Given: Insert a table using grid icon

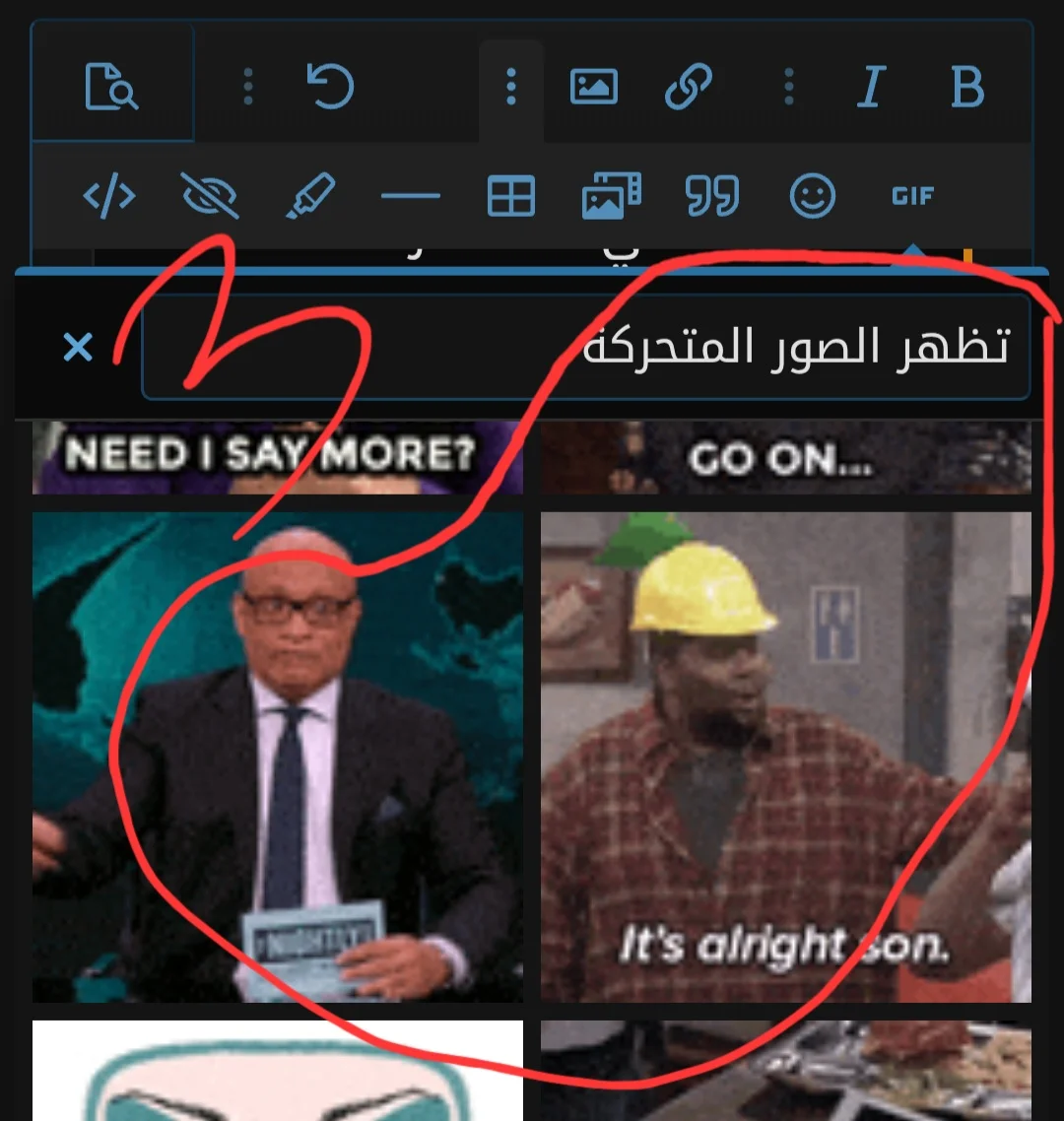Looking at the screenshot, I should pyautogui.click(x=510, y=195).
